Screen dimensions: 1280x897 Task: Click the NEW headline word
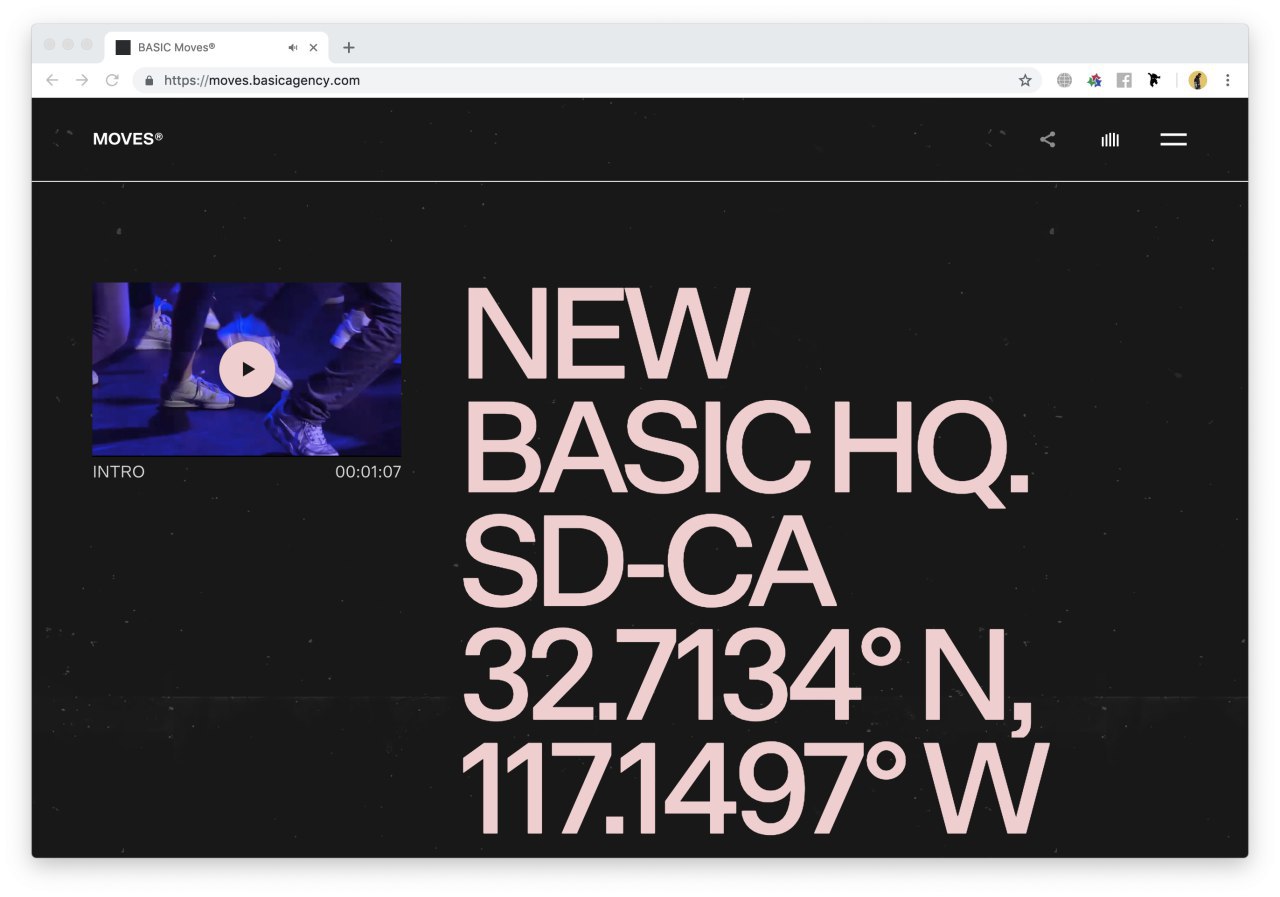606,335
